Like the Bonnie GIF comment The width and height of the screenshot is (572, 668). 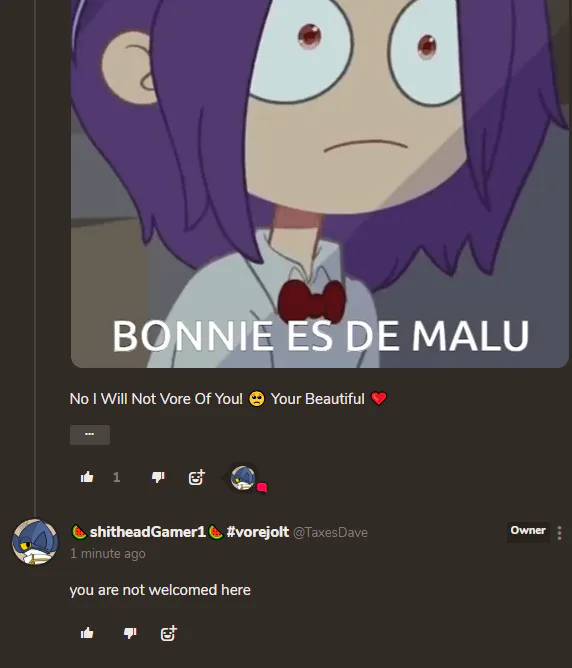(x=87, y=477)
